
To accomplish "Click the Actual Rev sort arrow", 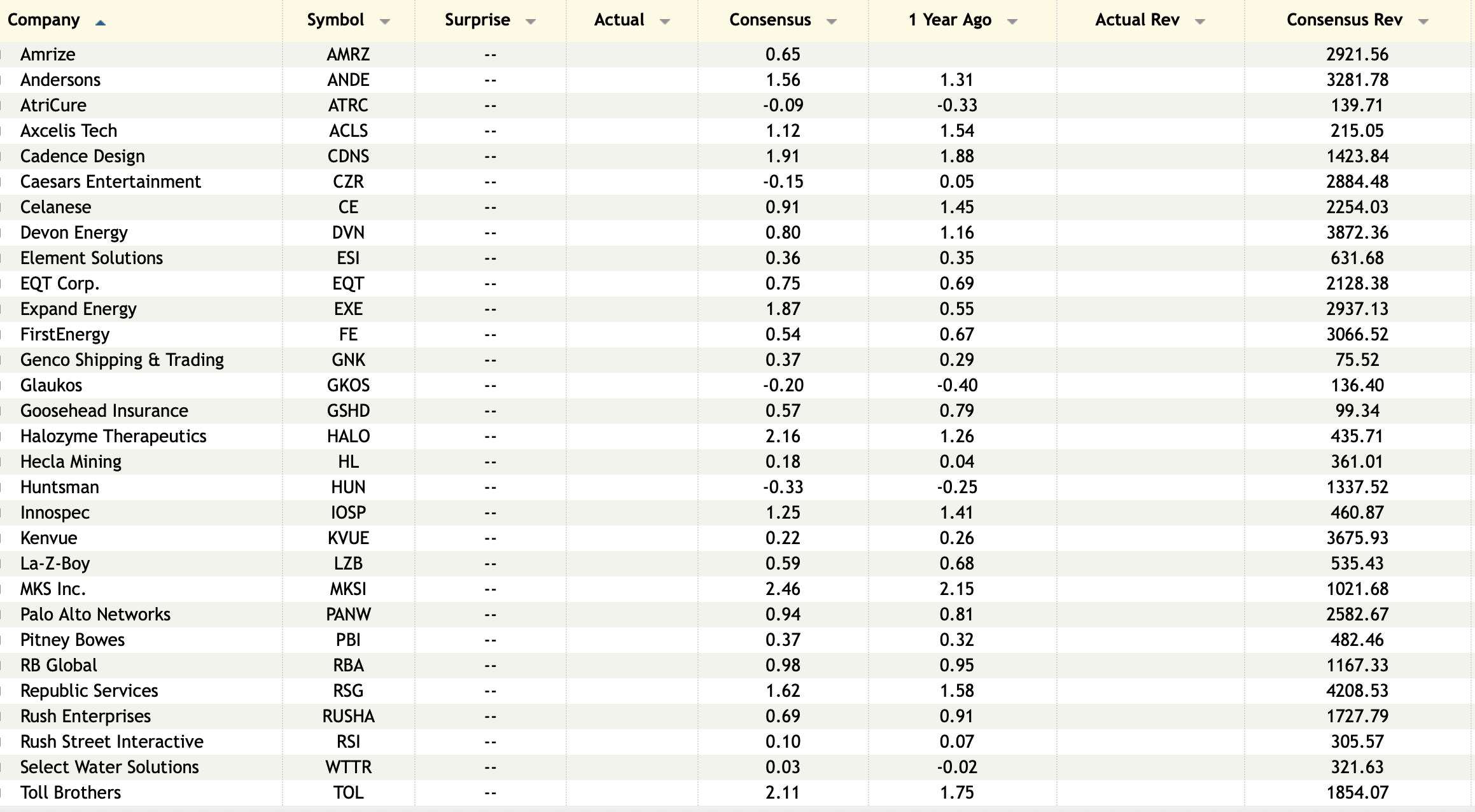I will (1200, 22).
